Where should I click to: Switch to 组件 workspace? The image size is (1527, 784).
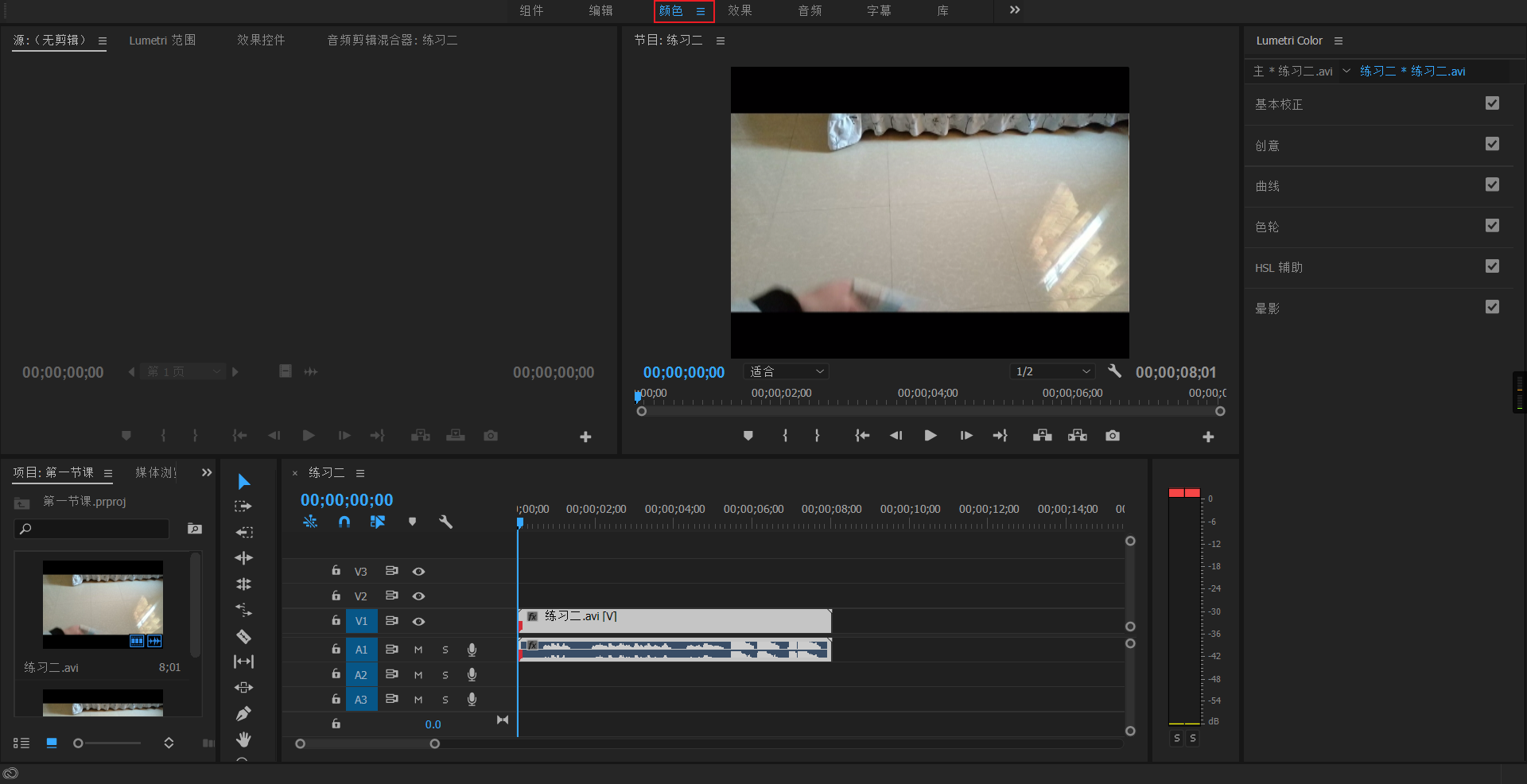coord(531,10)
